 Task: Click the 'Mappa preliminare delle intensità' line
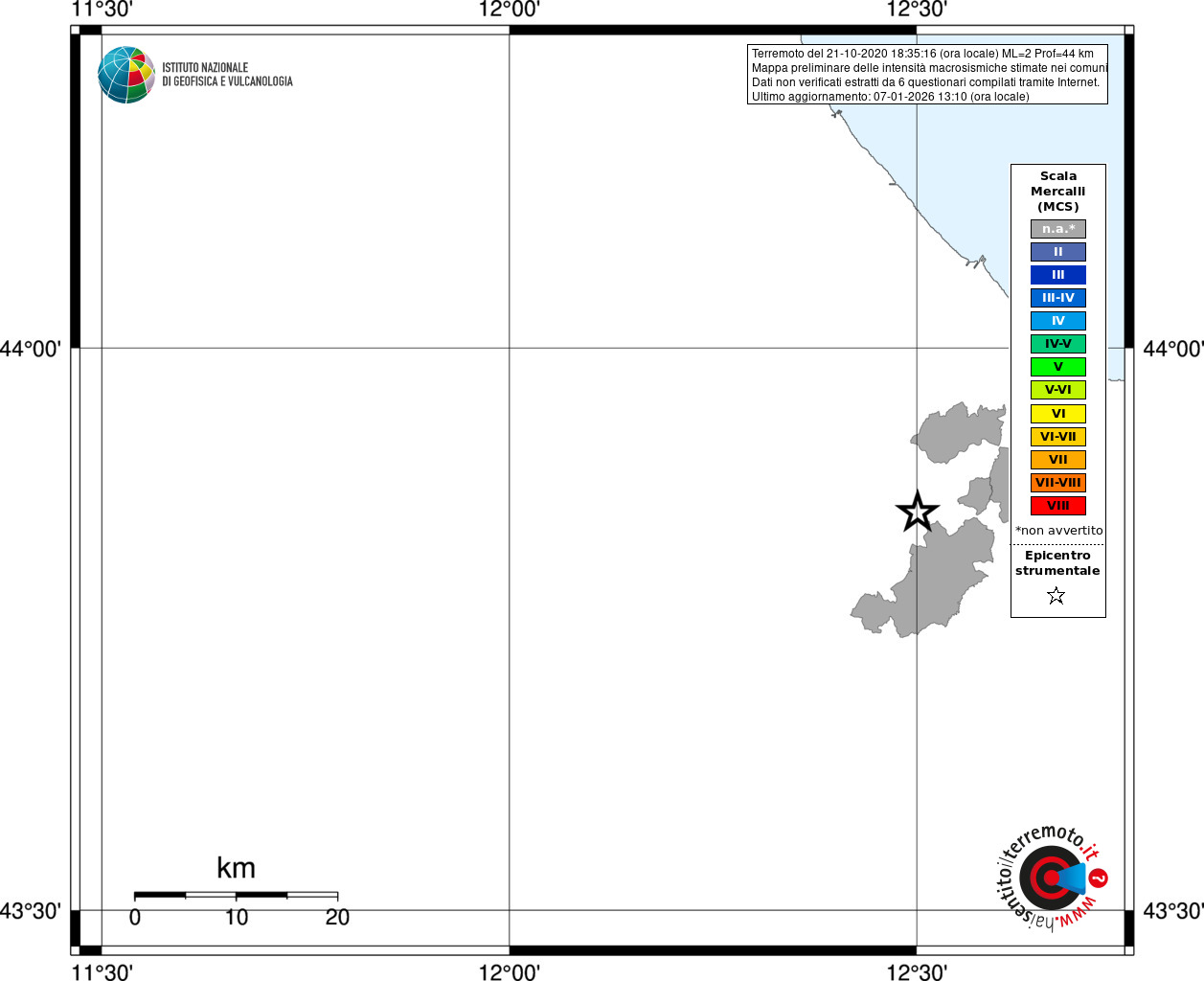[929, 68]
